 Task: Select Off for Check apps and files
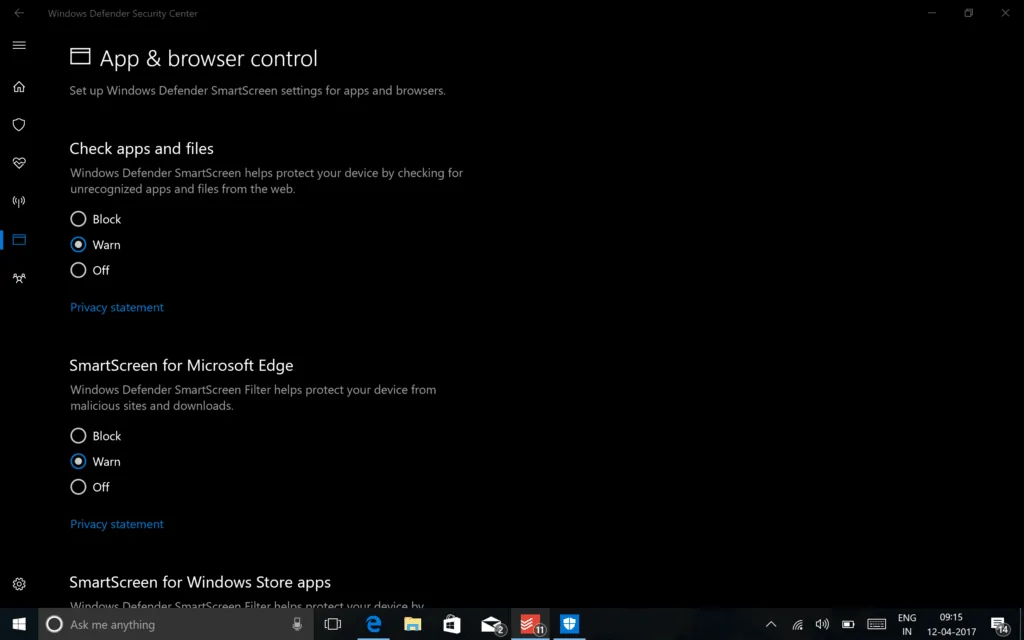[90, 270]
